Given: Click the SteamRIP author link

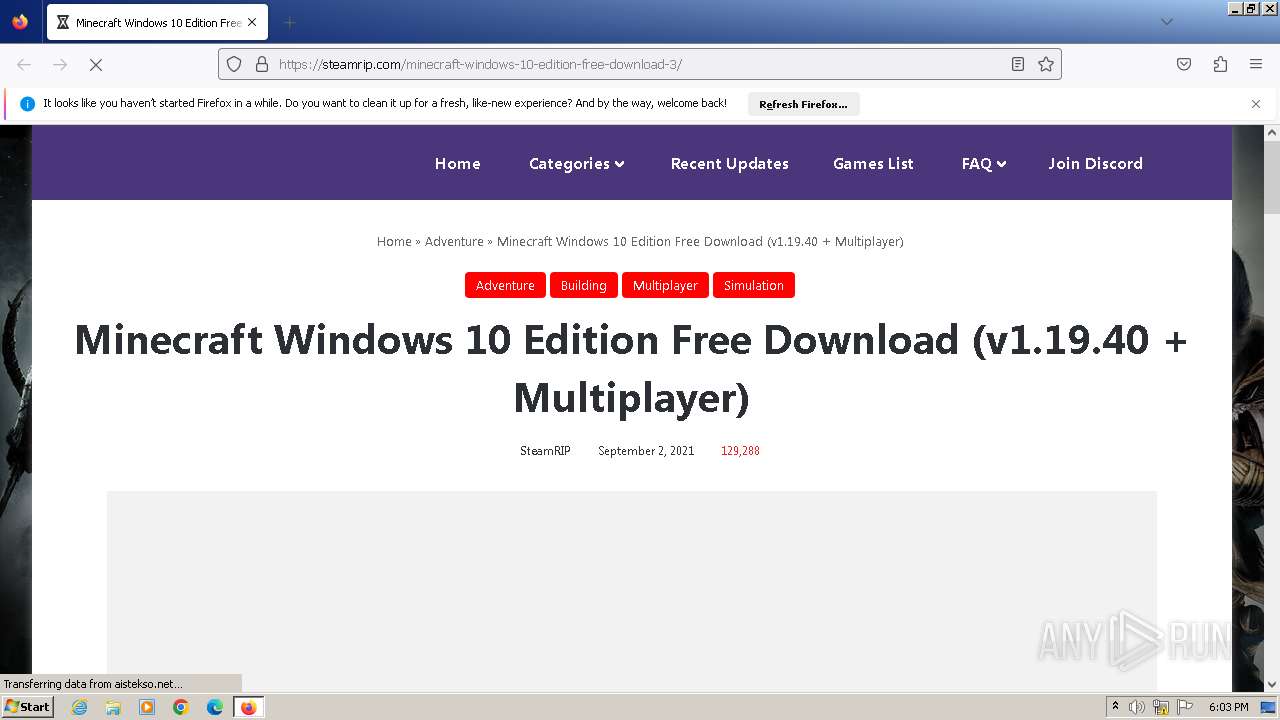Looking at the screenshot, I should tap(545, 451).
